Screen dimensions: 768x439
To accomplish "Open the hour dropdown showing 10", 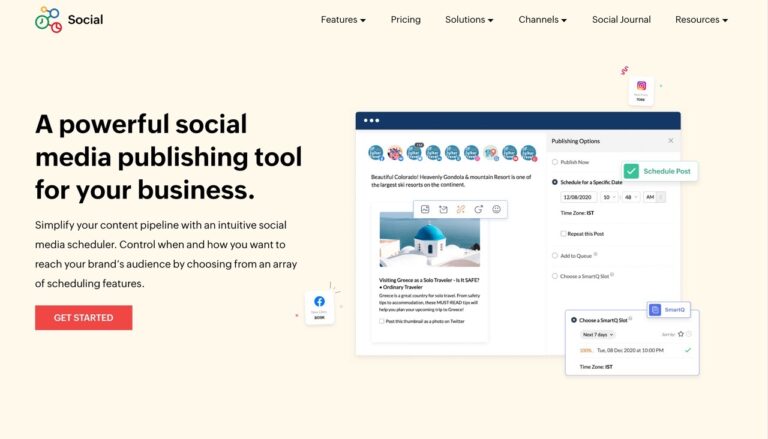I will 609,197.
